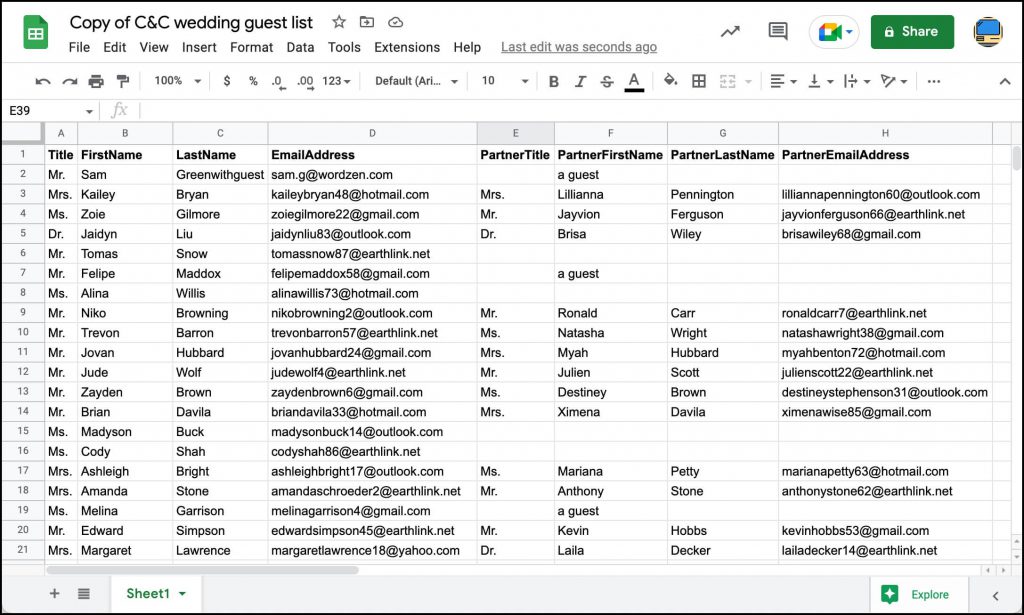Image resolution: width=1024 pixels, height=615 pixels.
Task: Undo the last action
Action: [x=41, y=81]
